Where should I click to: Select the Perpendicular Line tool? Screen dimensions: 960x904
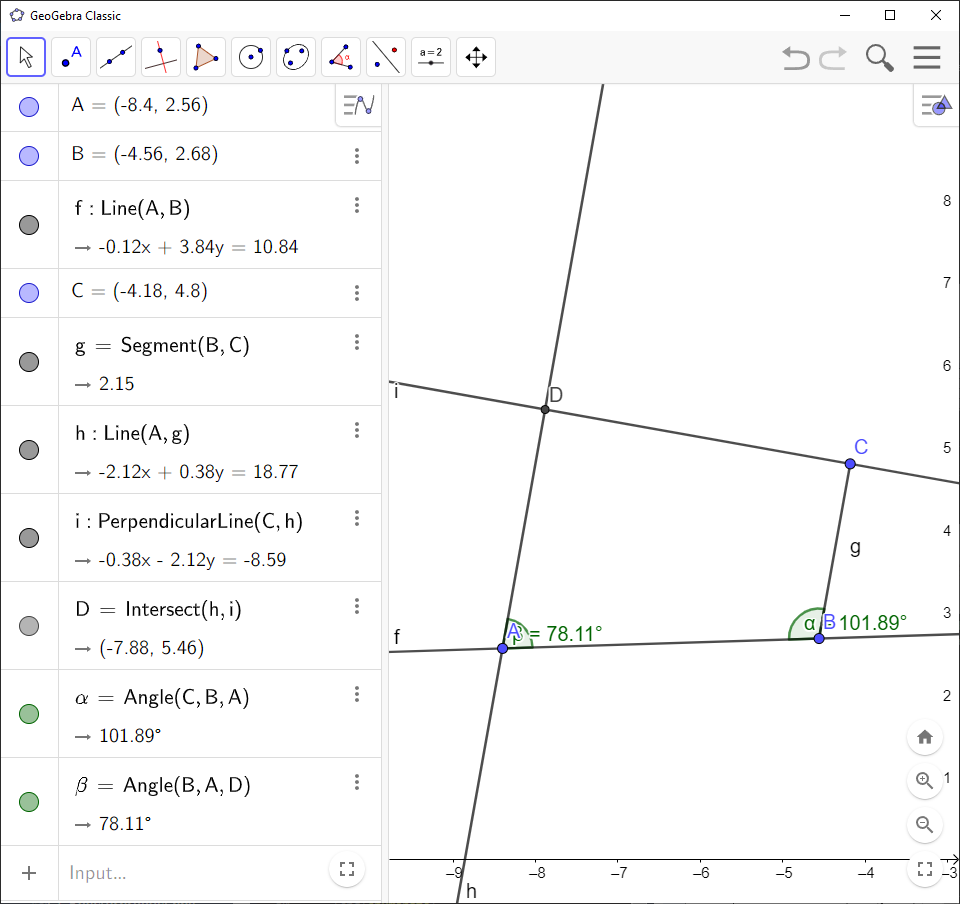161,57
